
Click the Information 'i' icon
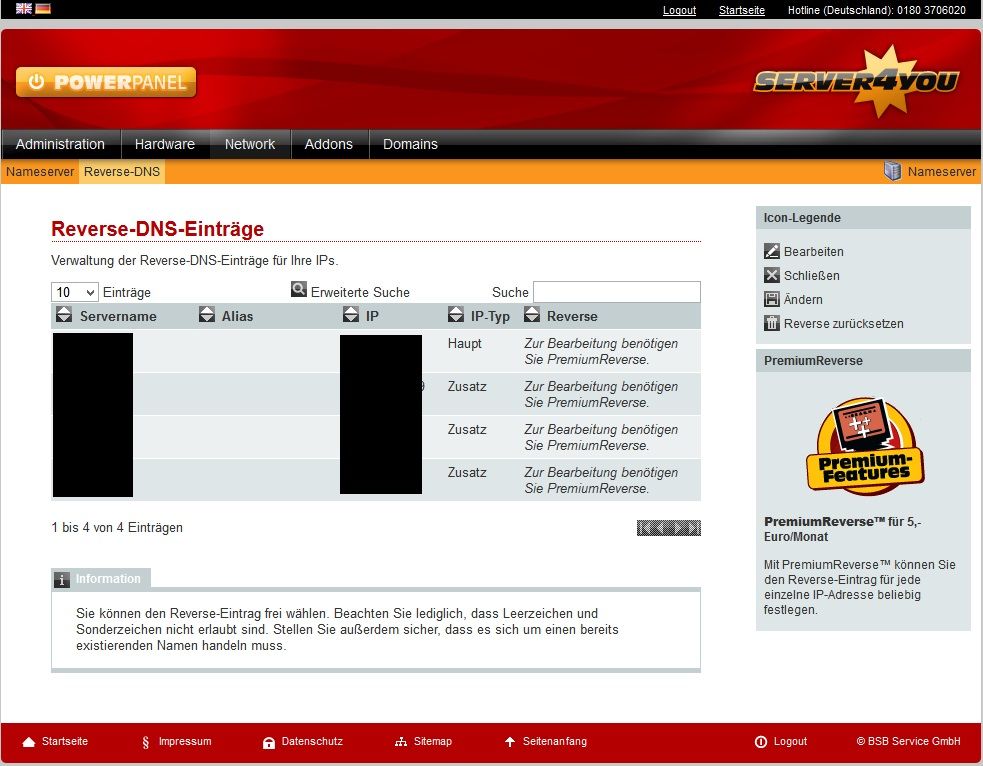(62, 579)
